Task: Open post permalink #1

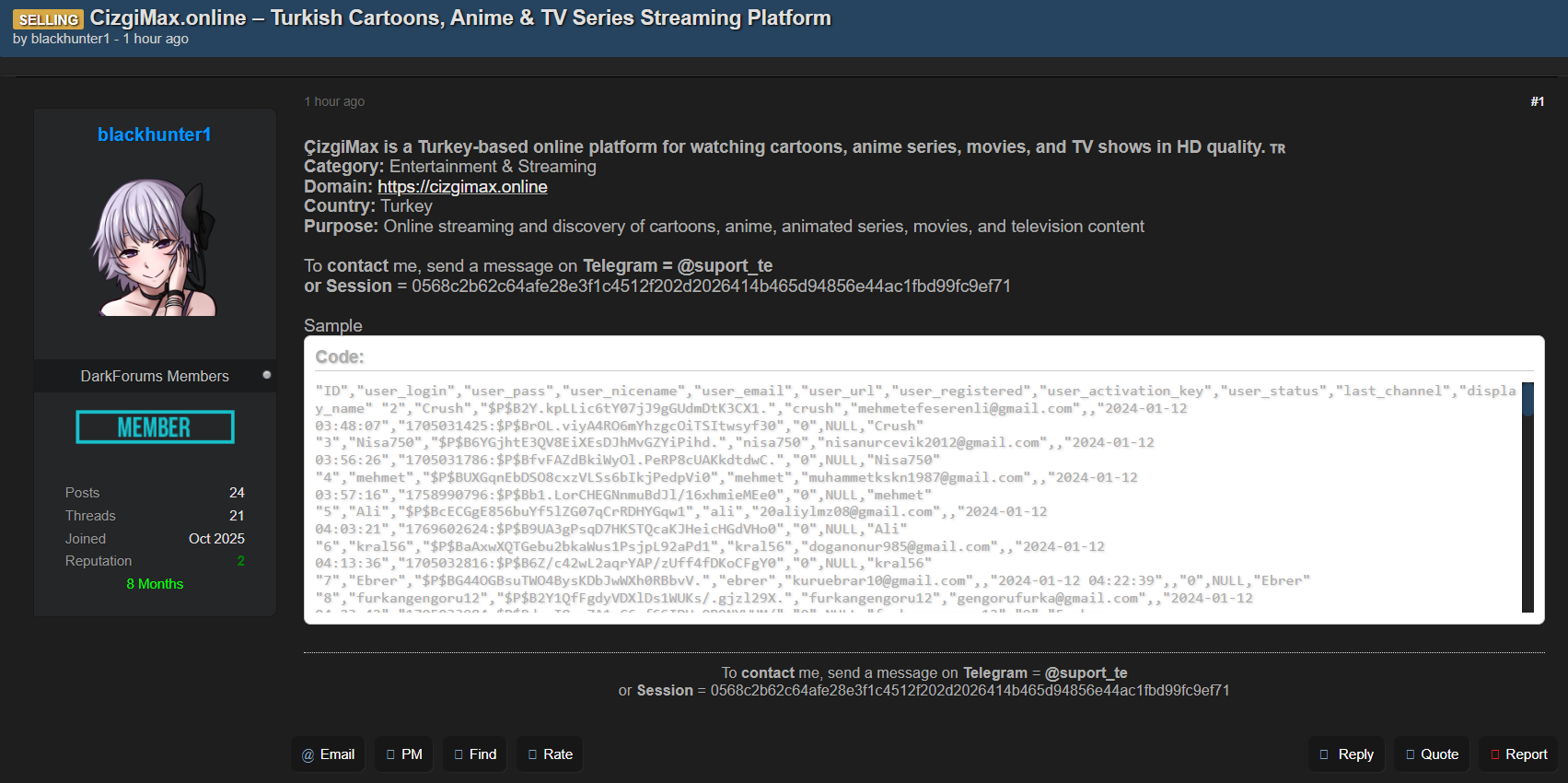Action: tap(1538, 101)
